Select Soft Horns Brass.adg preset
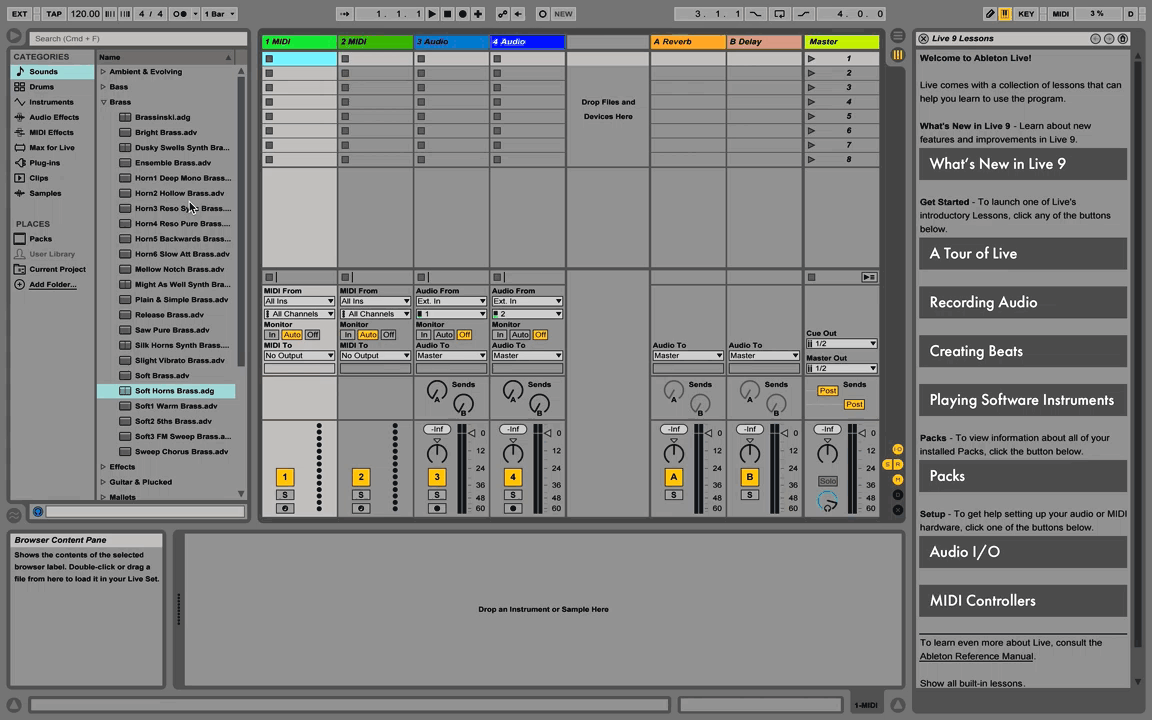1152x720 pixels. (x=166, y=391)
